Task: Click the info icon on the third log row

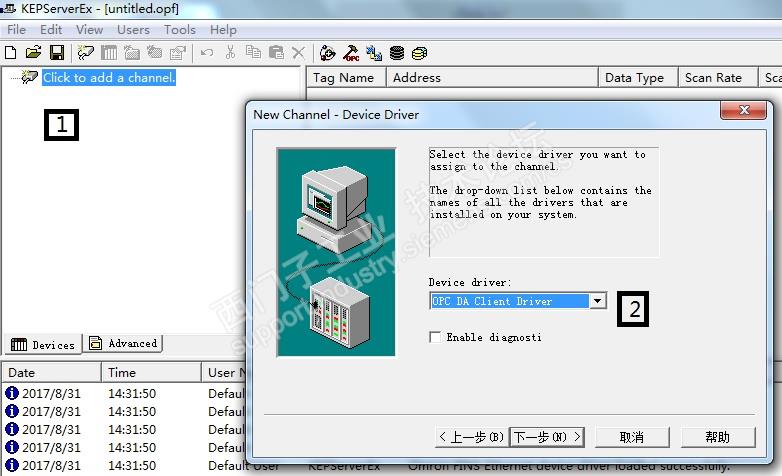Action: pos(11,429)
